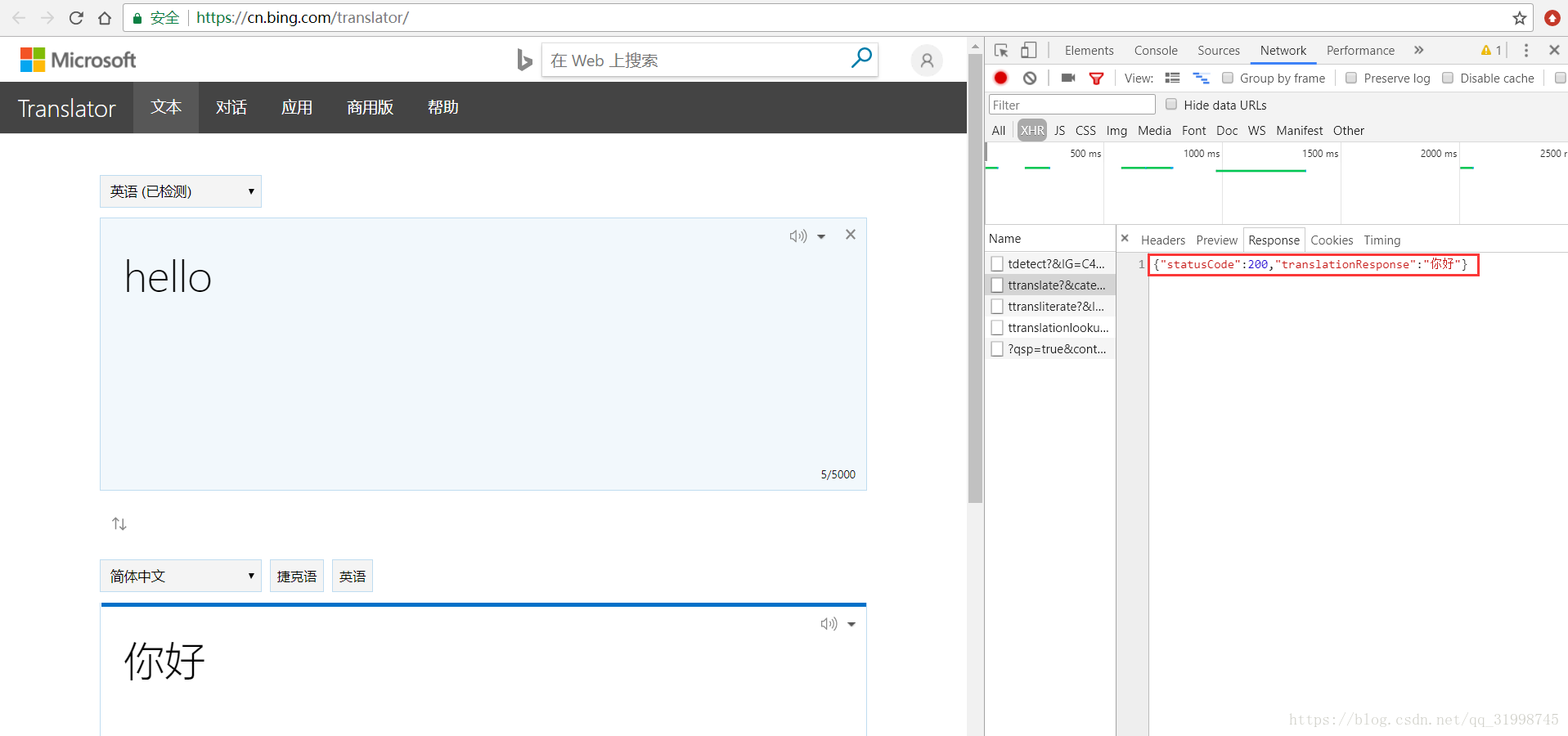Play audio of the source text hello
The width and height of the screenshot is (1568, 736).
coord(798,236)
